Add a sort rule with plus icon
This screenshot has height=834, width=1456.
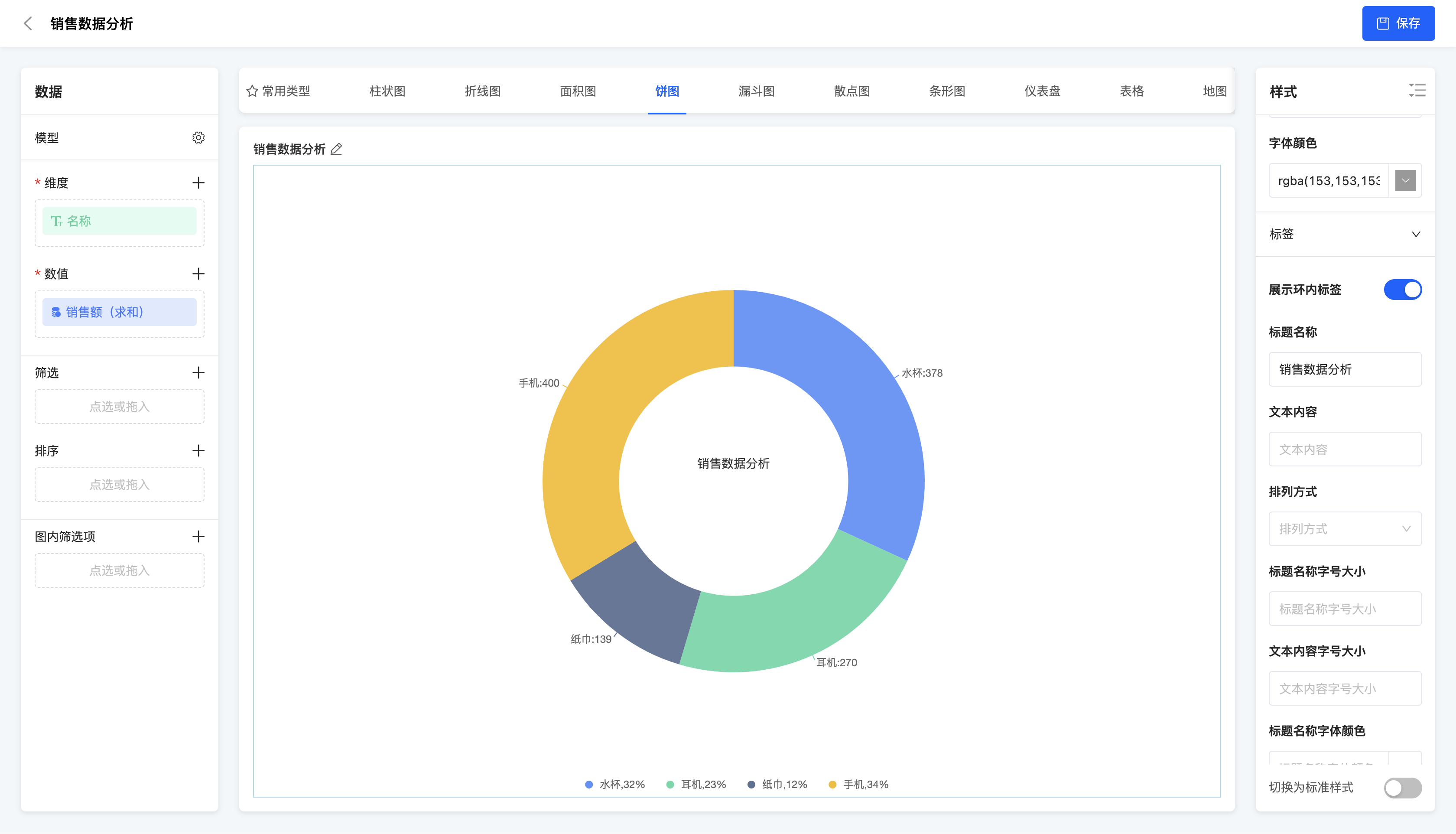pos(198,451)
